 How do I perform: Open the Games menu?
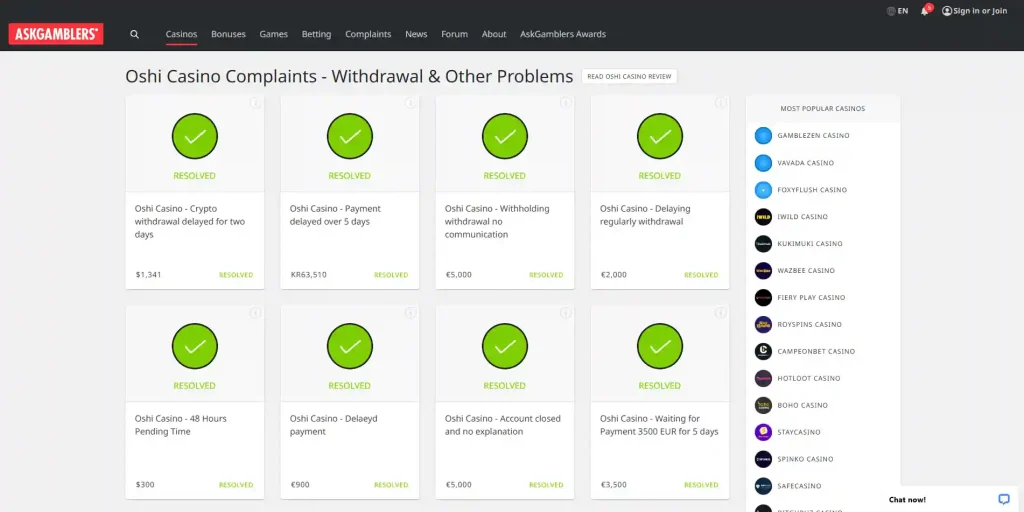[x=274, y=34]
